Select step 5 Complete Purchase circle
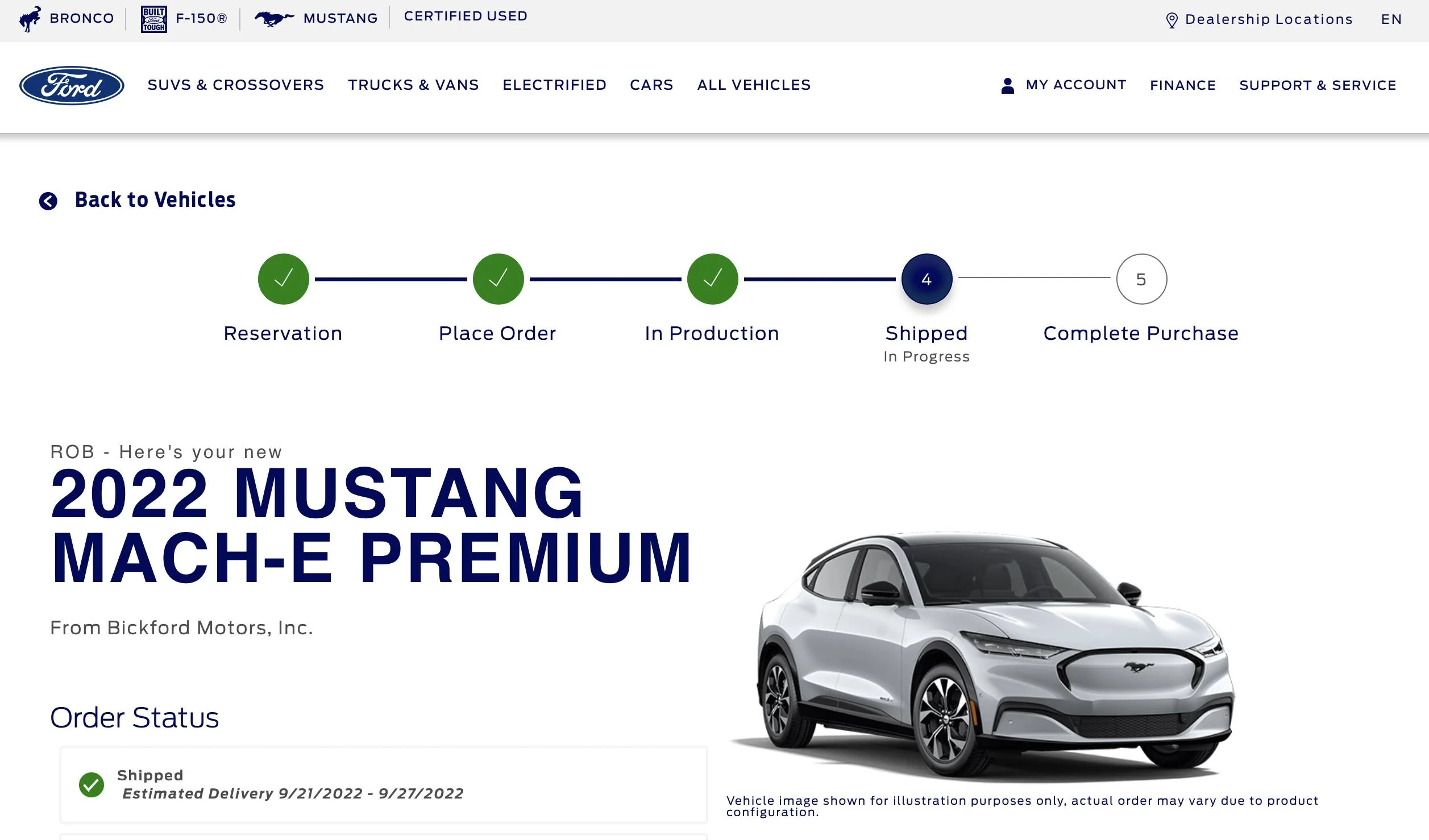The height and width of the screenshot is (840, 1429). point(1141,279)
